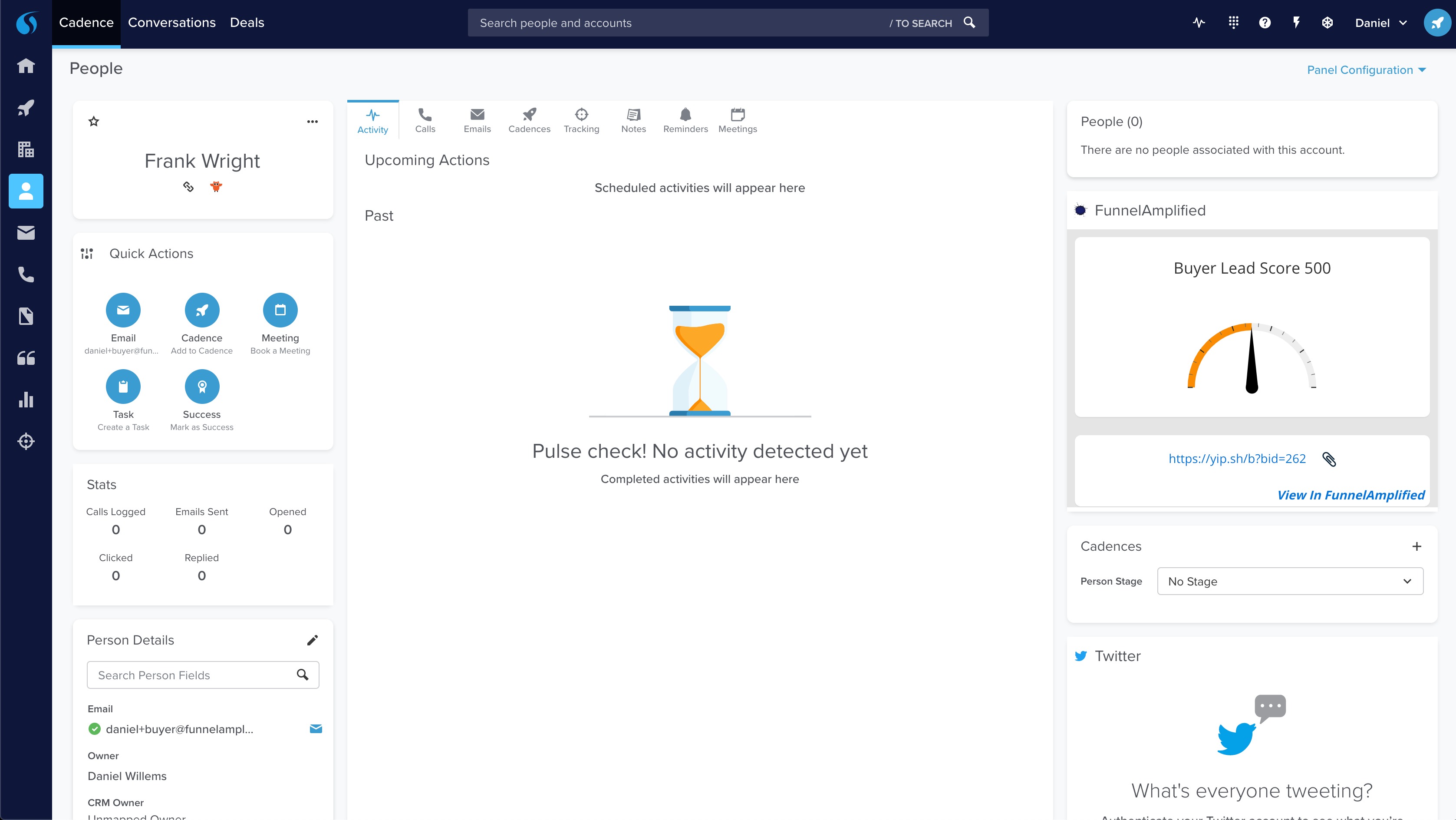Switch to the Calls tab
The image size is (1456, 820).
click(x=425, y=120)
